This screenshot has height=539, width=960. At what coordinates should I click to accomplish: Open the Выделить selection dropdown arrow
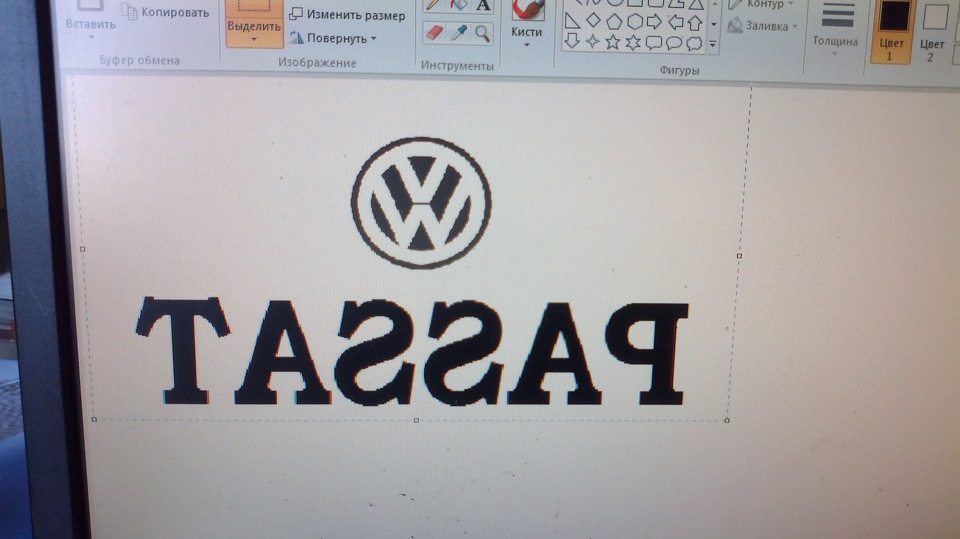254,40
